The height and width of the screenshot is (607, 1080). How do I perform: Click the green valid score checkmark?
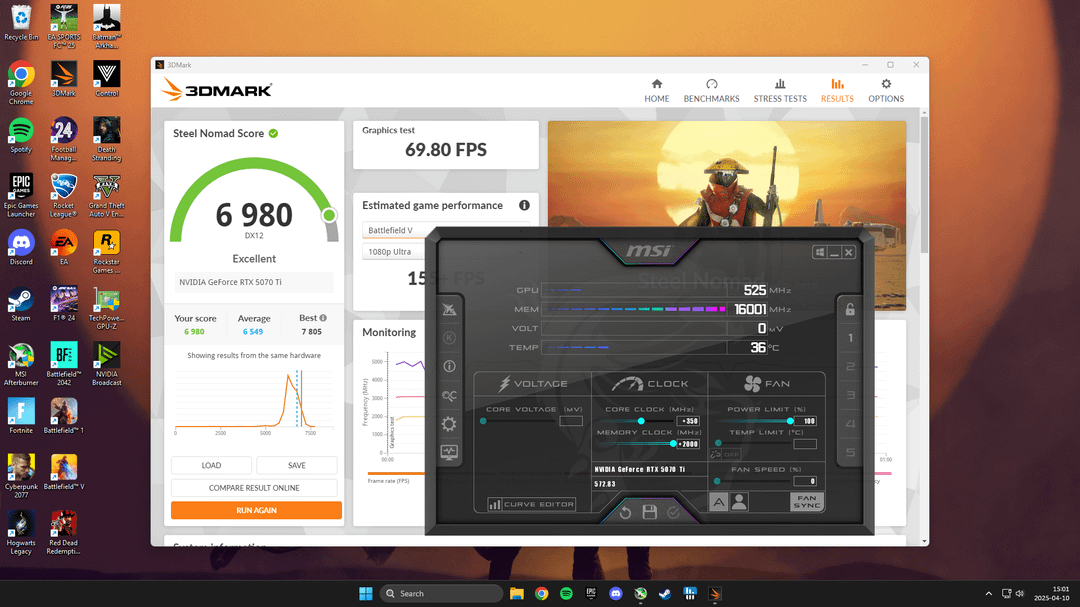[x=273, y=133]
